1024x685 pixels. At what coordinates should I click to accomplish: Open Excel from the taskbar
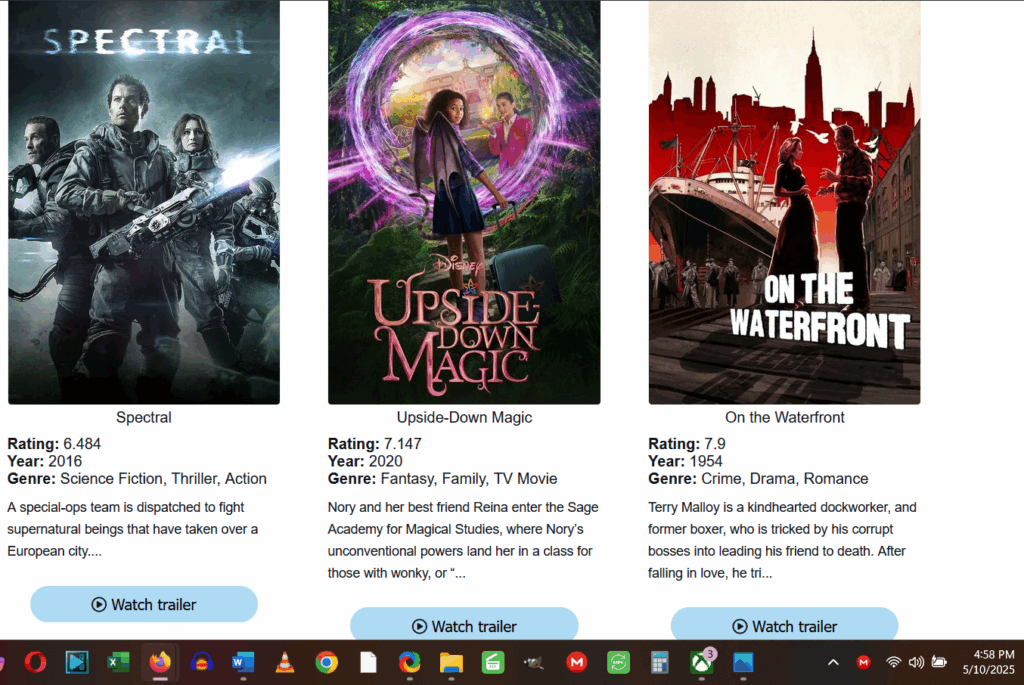tap(118, 662)
